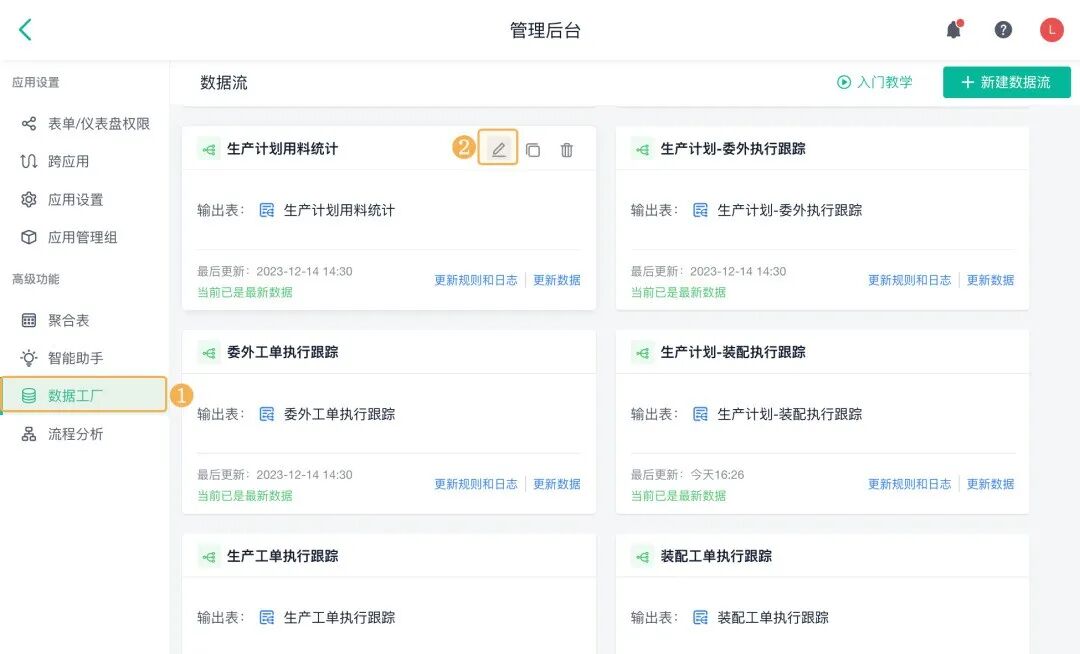Click the 数据流 page heading
The image size is (1080, 654).
tap(224, 83)
